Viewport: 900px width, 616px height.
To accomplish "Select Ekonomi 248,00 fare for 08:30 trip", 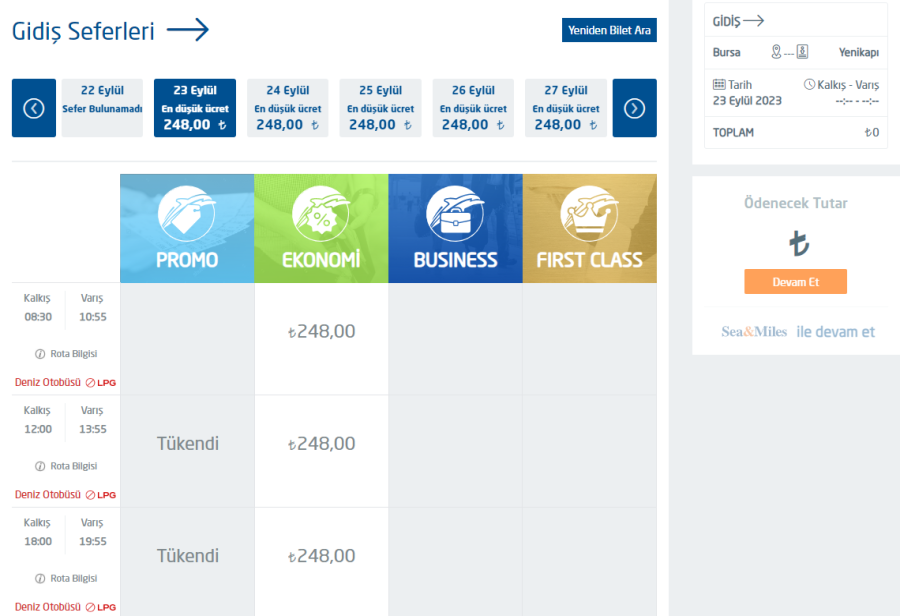I will tap(321, 331).
